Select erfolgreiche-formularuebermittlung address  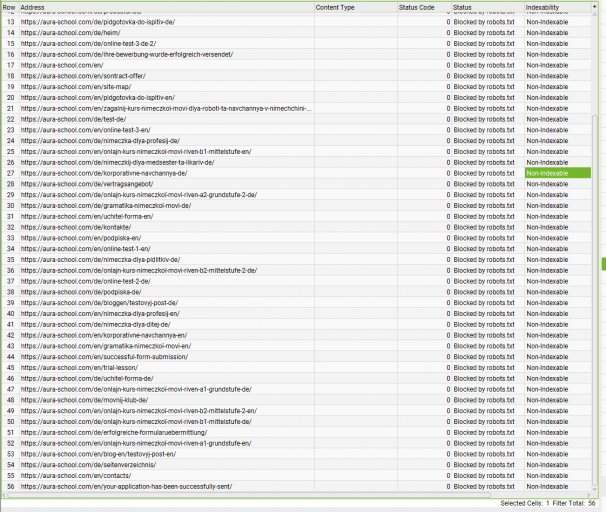click(114, 433)
